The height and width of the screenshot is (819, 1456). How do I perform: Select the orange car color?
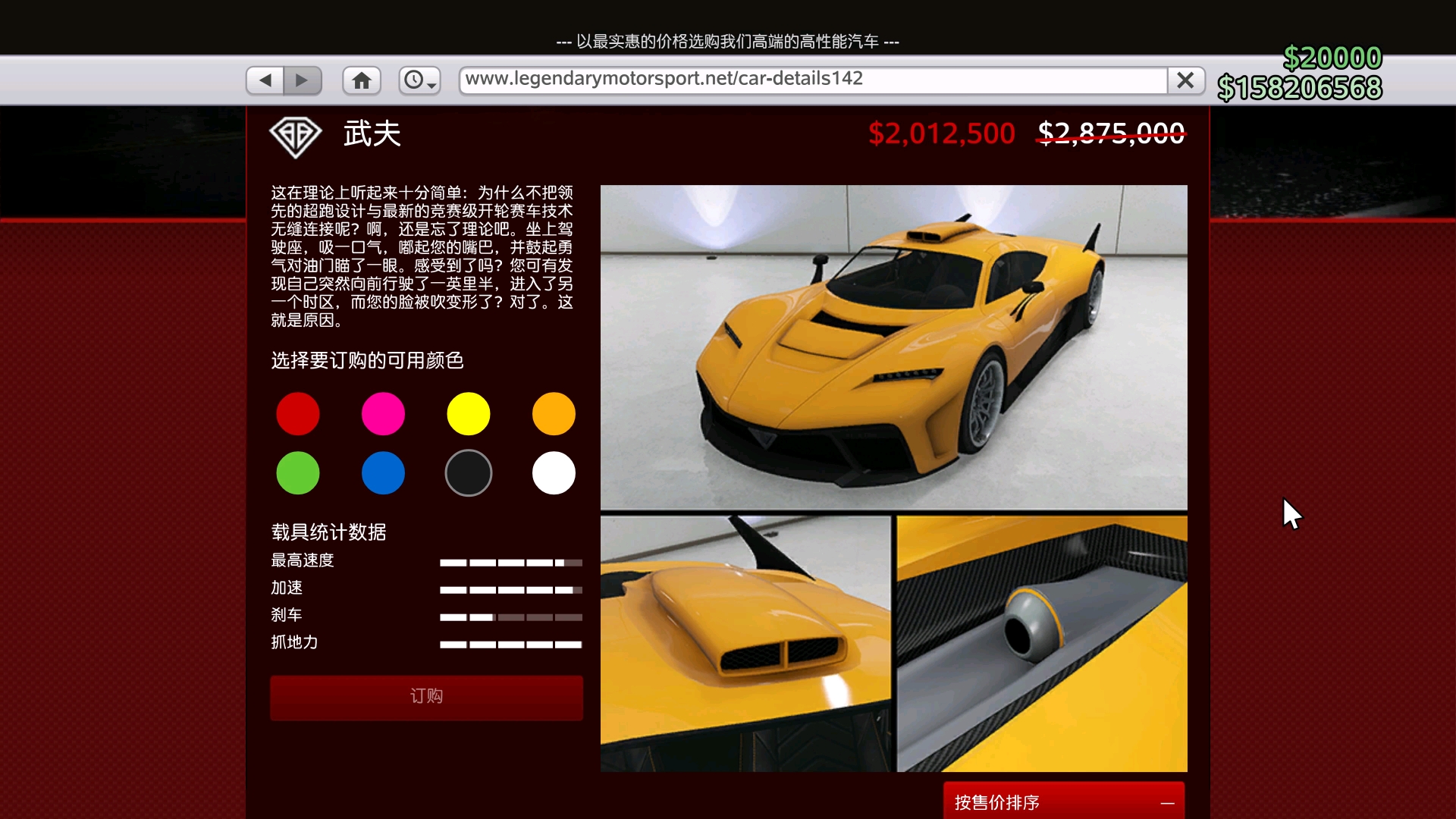pos(554,414)
